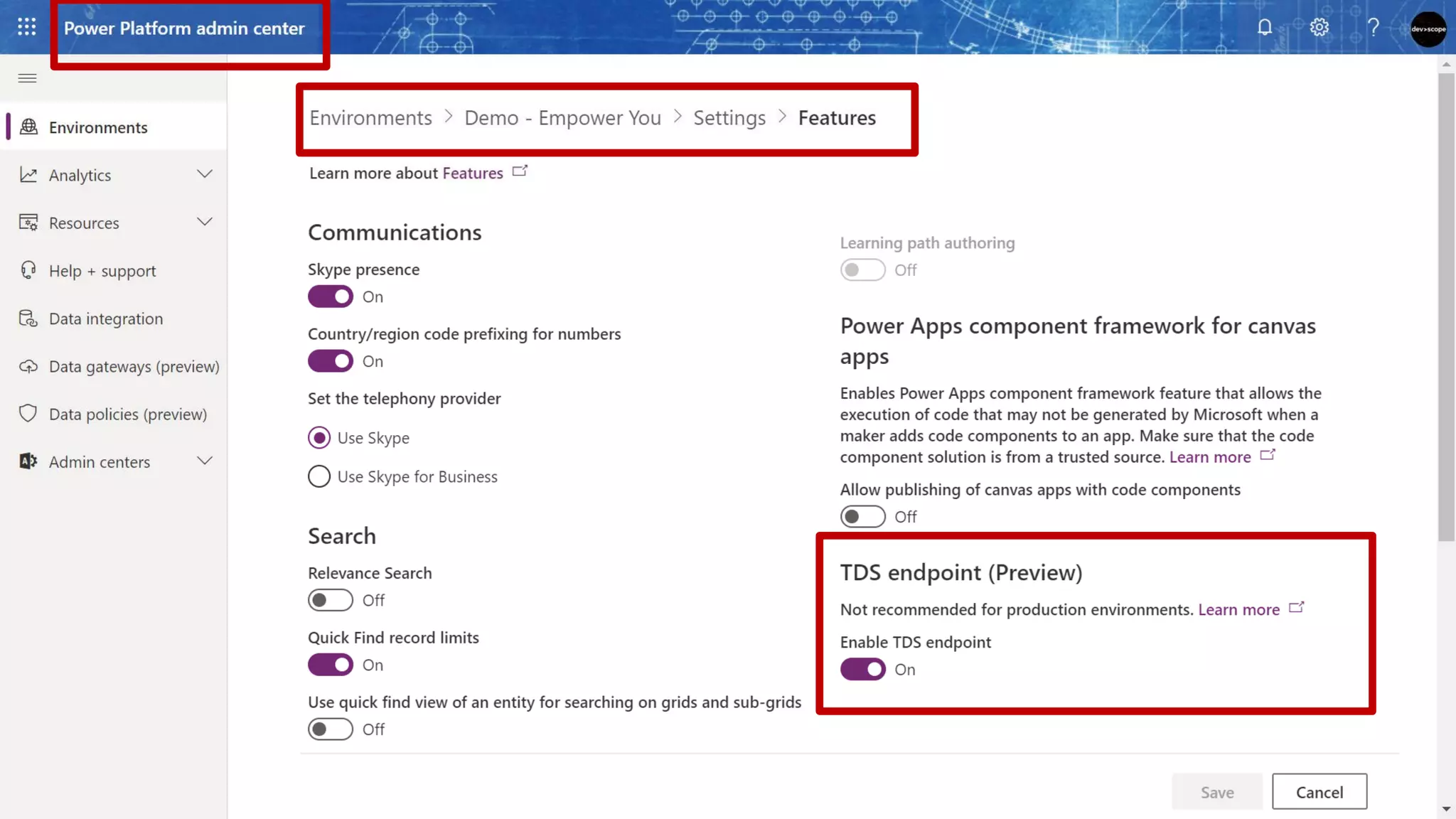Open the app launcher waffle icon

click(26, 27)
